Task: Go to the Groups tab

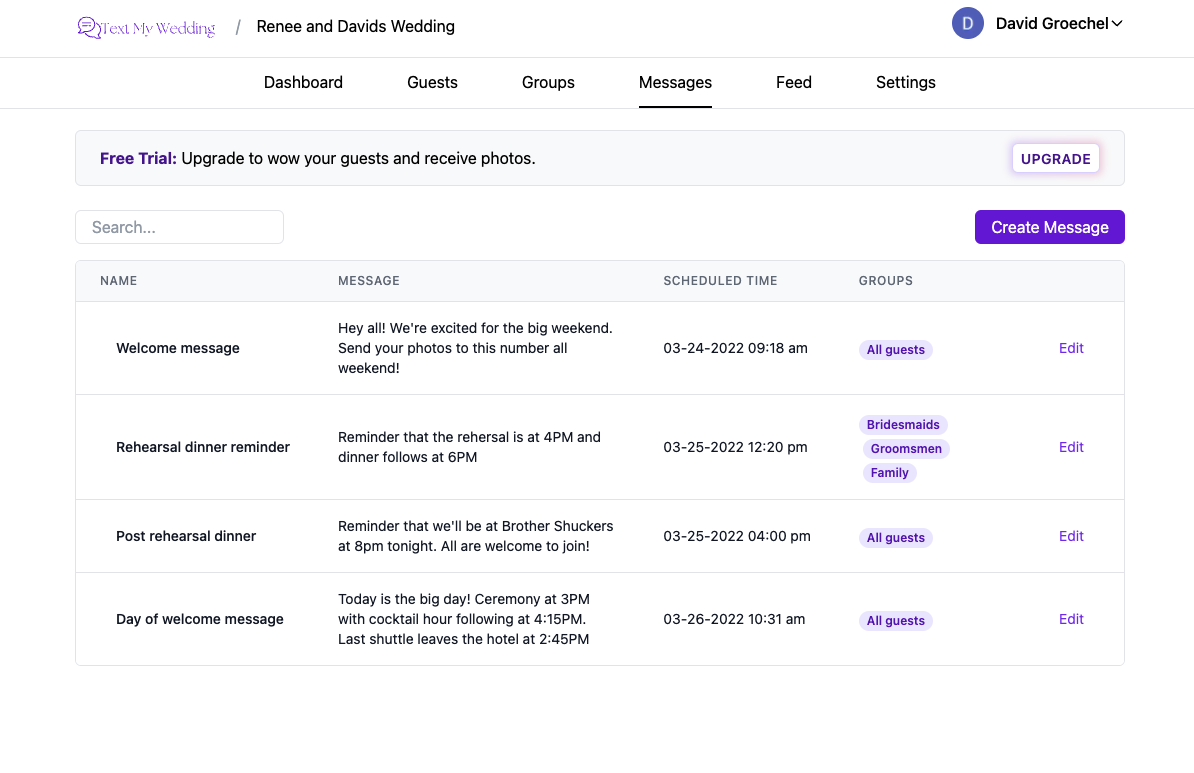Action: (548, 83)
